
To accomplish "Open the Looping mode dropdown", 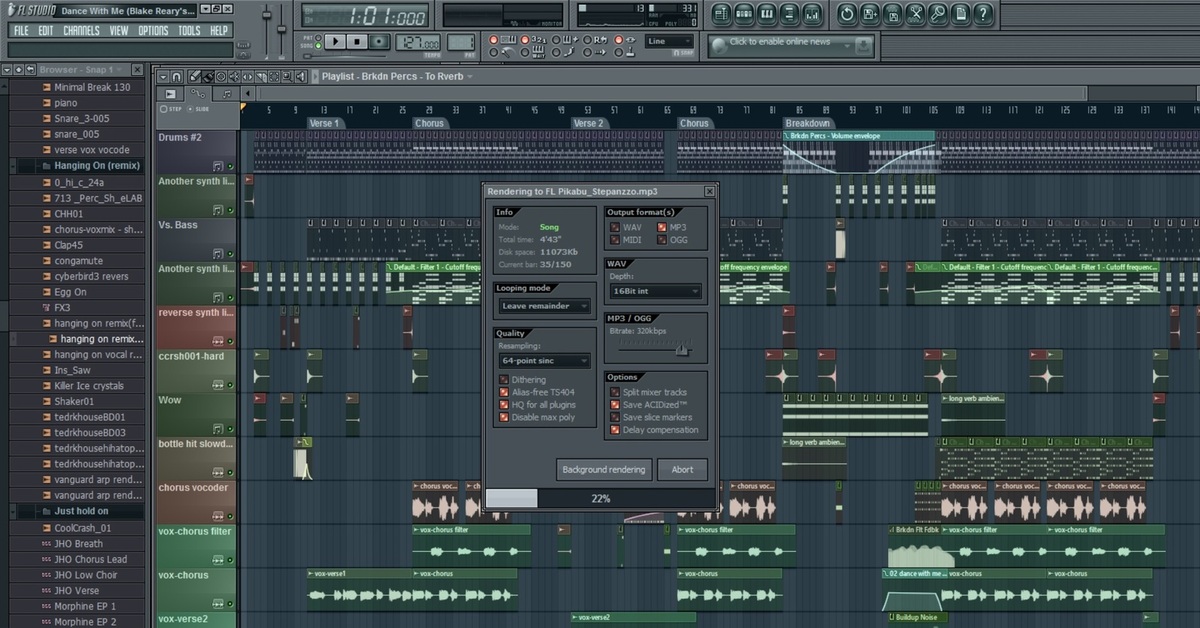I will point(545,306).
